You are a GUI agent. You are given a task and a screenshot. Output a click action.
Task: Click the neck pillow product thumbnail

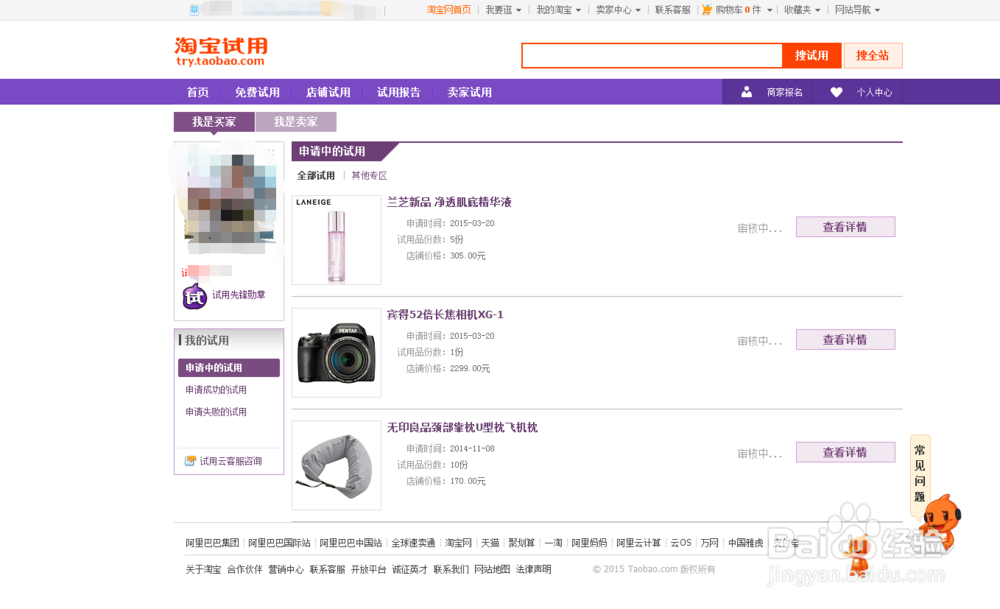(x=337, y=466)
